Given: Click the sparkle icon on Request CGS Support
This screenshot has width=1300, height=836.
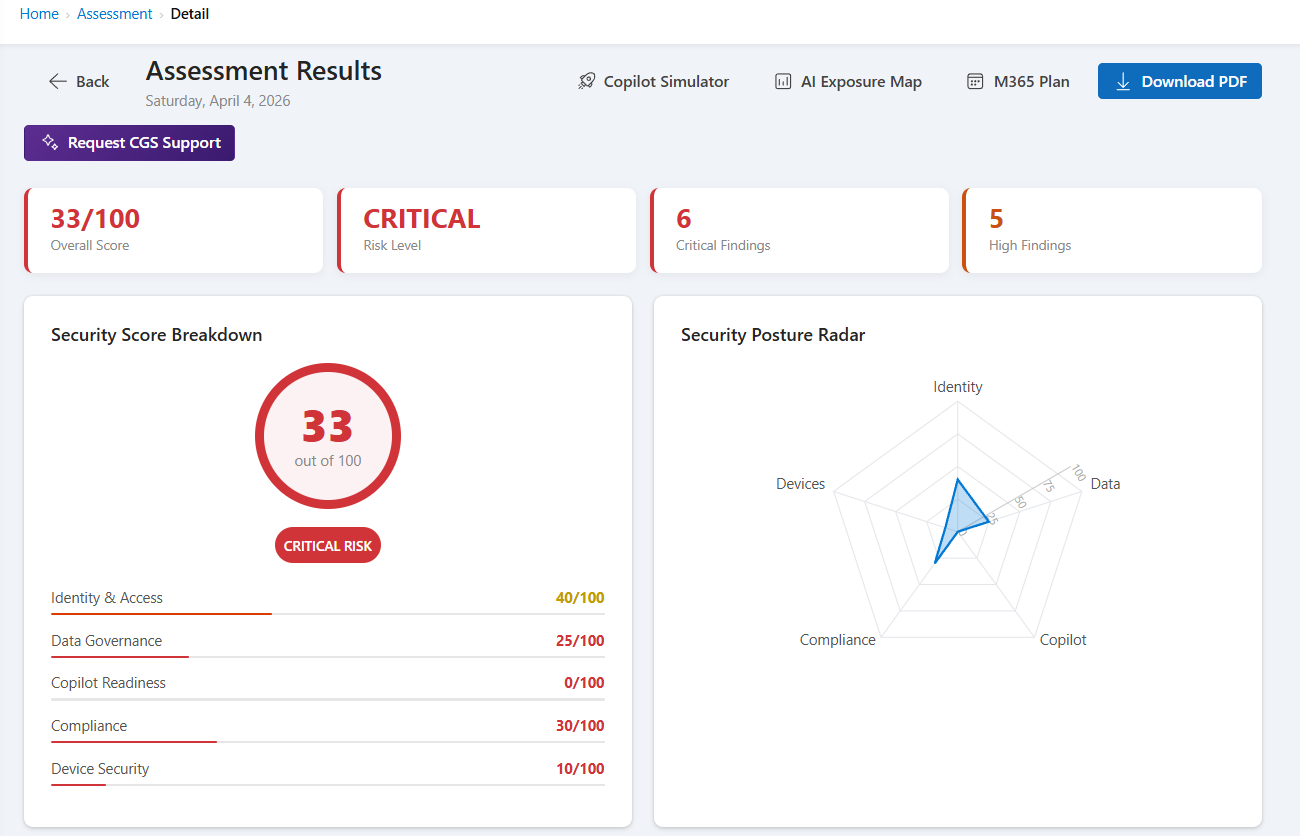Looking at the screenshot, I should (48, 142).
